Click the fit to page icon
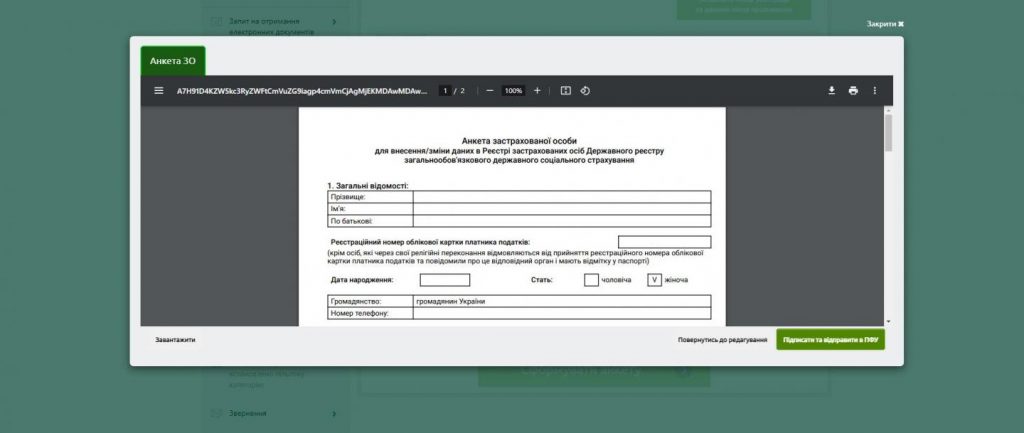The height and width of the screenshot is (433, 1024). (x=566, y=91)
